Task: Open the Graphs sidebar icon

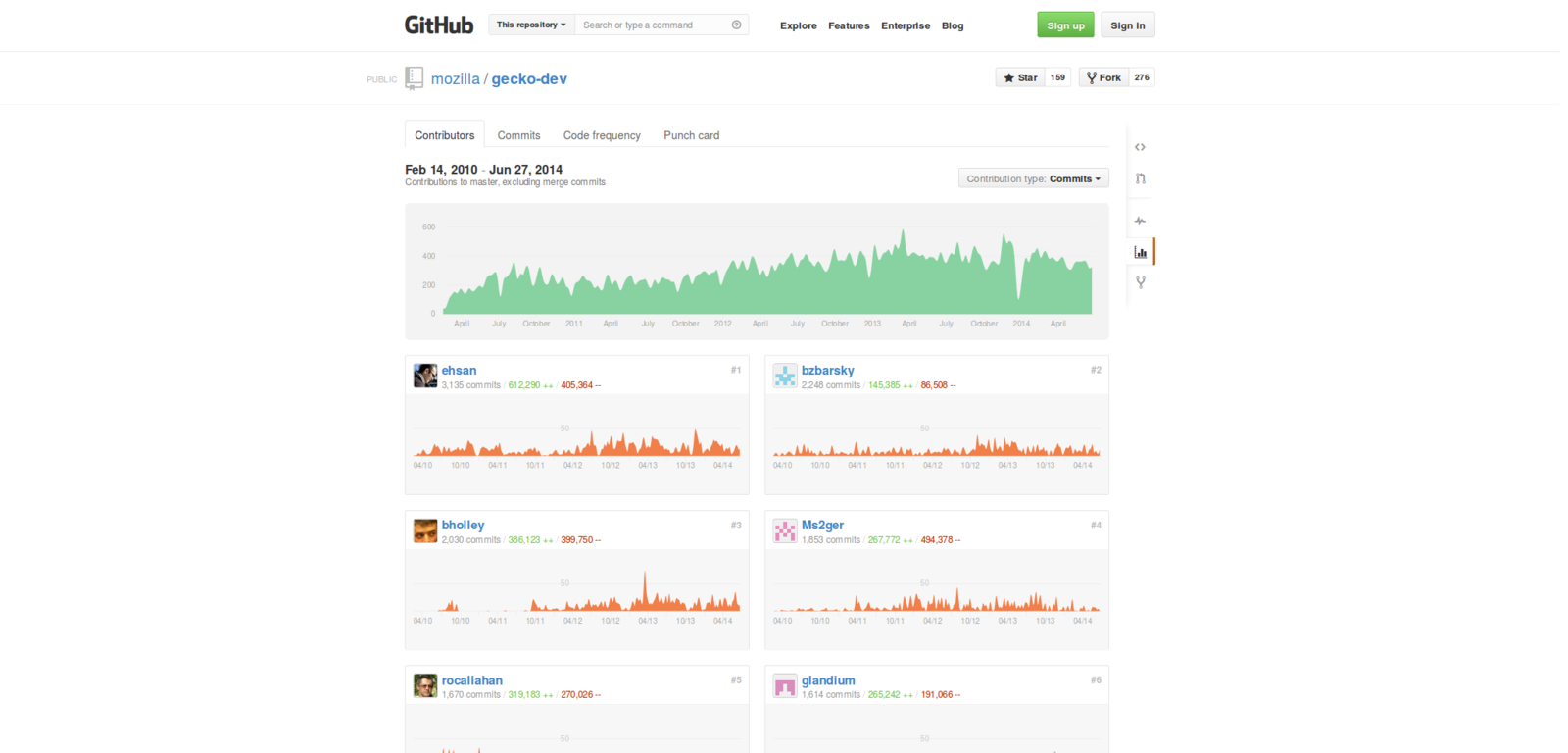Action: click(x=1140, y=252)
